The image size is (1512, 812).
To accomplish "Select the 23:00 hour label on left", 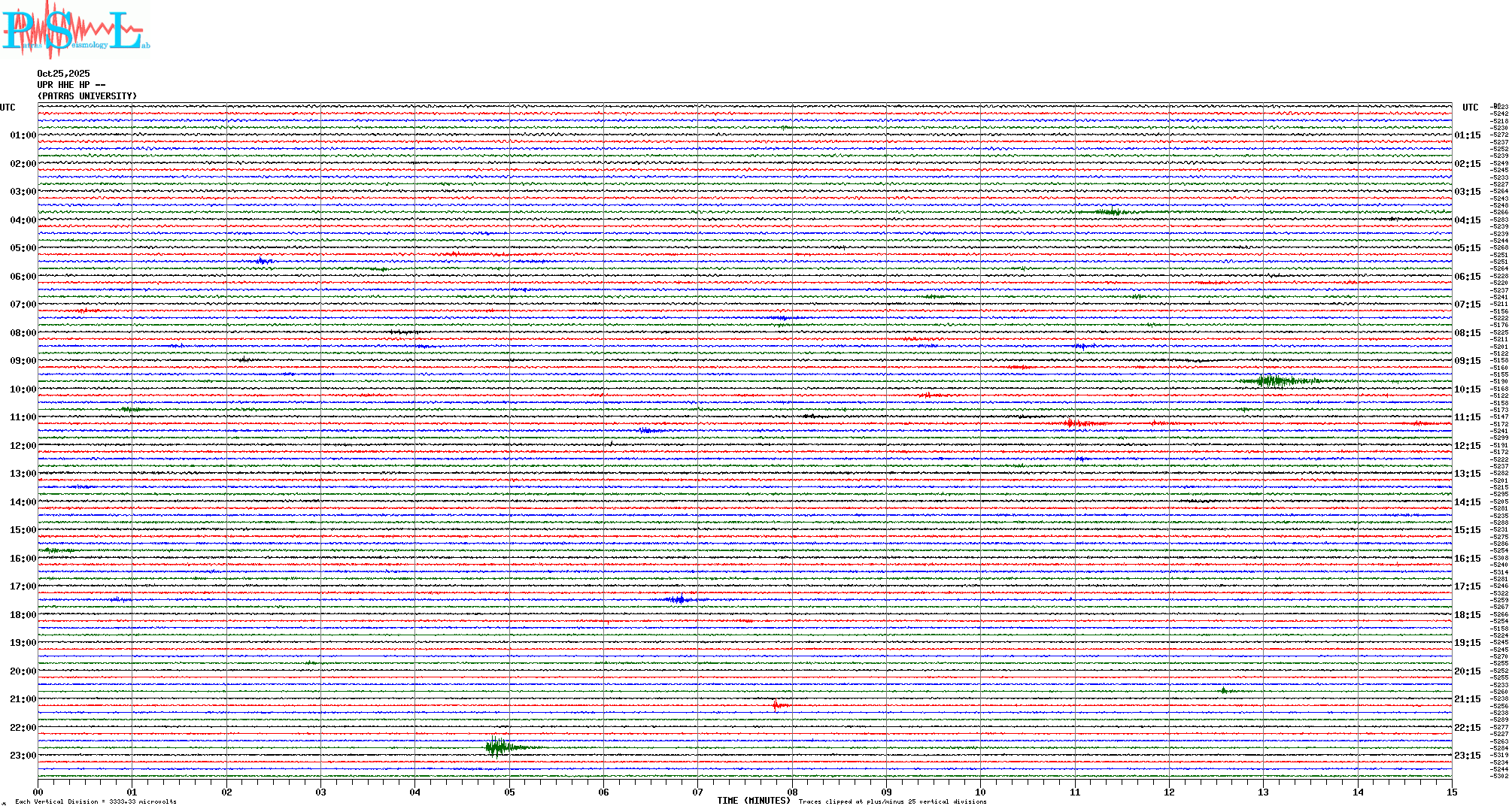I will [23, 756].
